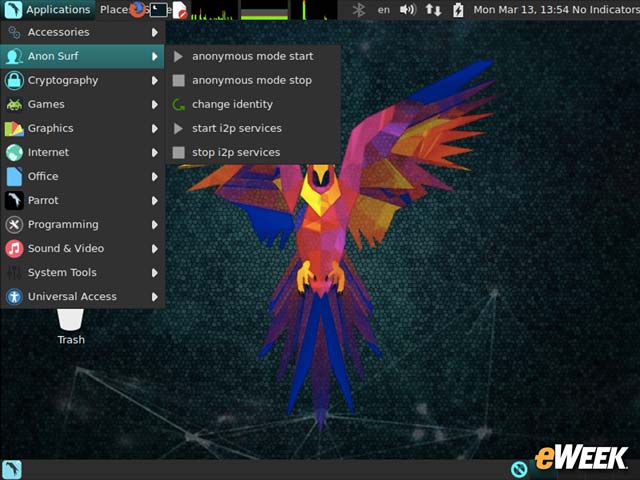Open the Sound & Video menu category
Image resolution: width=640 pixels, height=480 pixels.
coord(82,249)
